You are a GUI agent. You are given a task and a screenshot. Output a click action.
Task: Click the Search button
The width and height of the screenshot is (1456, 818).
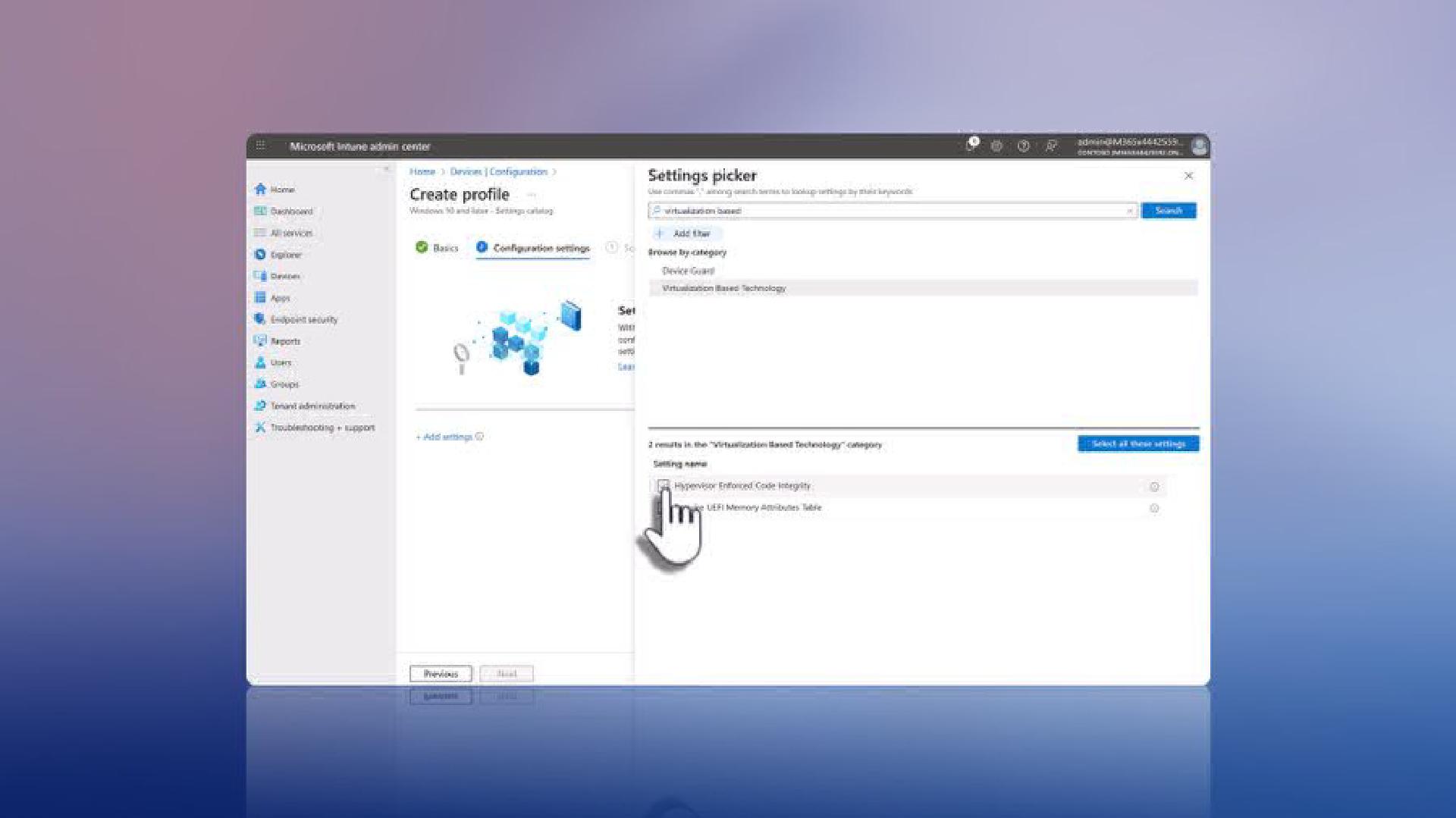click(1169, 211)
